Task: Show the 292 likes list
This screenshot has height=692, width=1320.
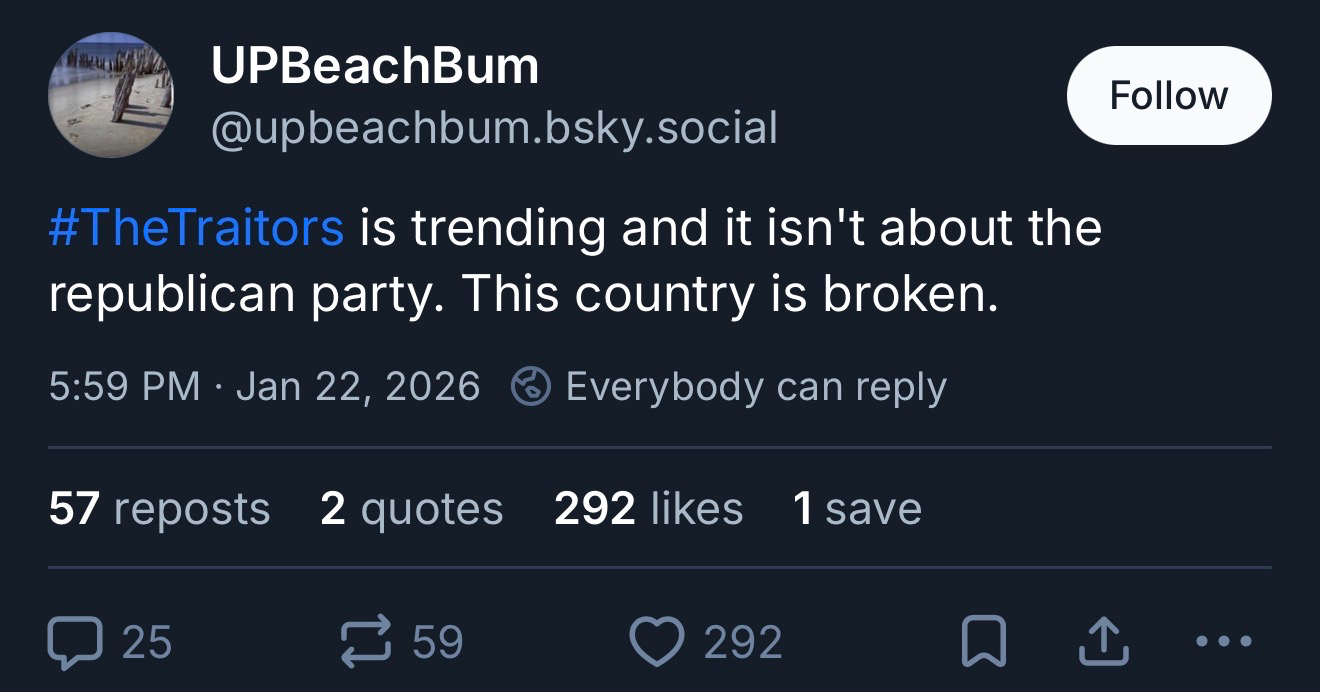Action: pos(648,509)
